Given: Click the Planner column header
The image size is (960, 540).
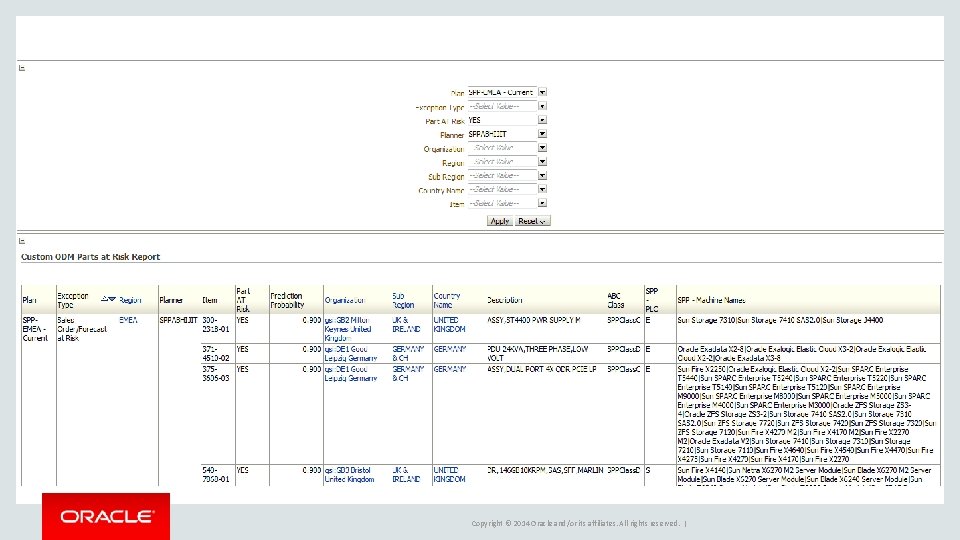Looking at the screenshot, I should tap(171, 300).
